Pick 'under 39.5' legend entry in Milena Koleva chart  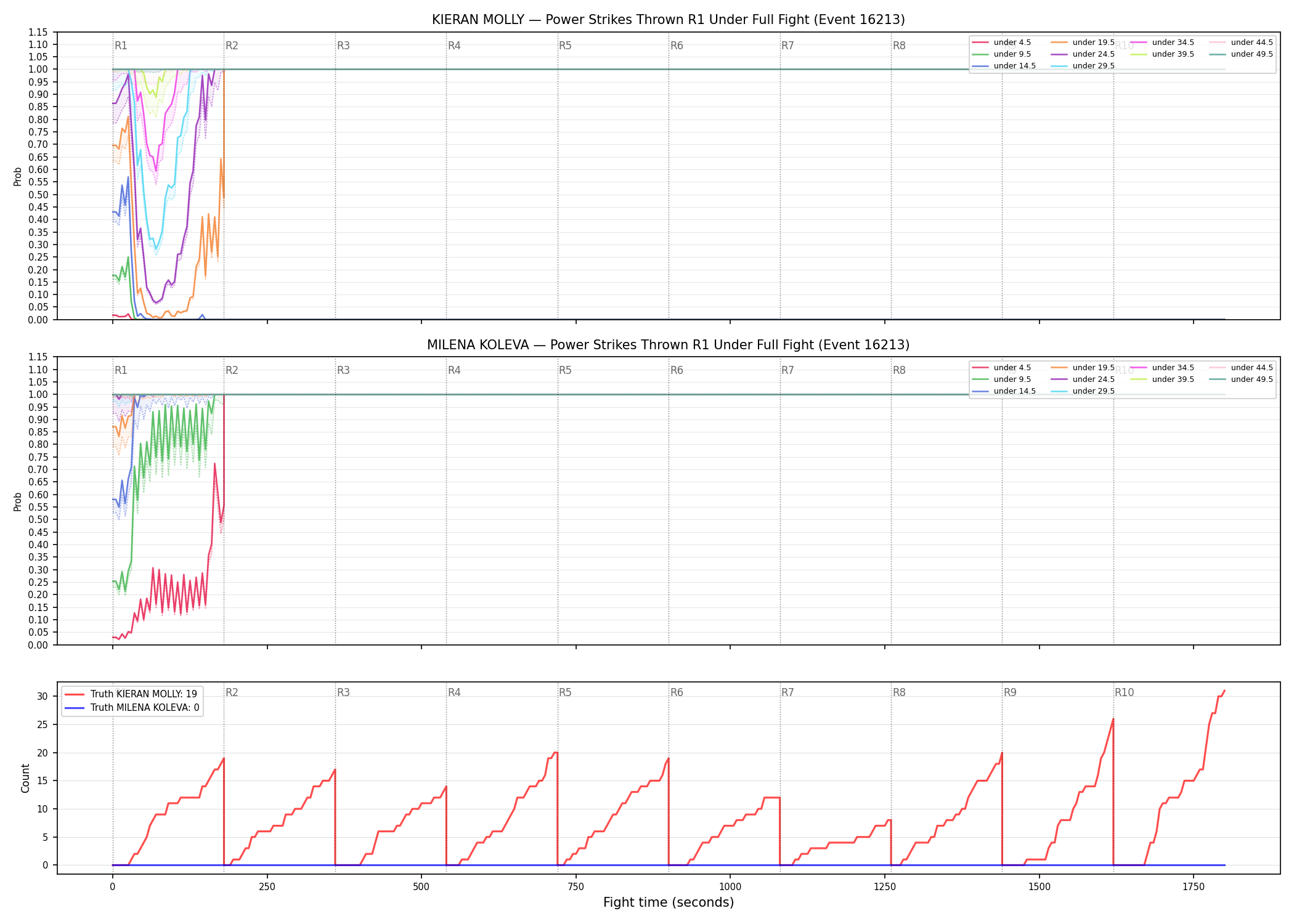pyautogui.click(x=1163, y=379)
